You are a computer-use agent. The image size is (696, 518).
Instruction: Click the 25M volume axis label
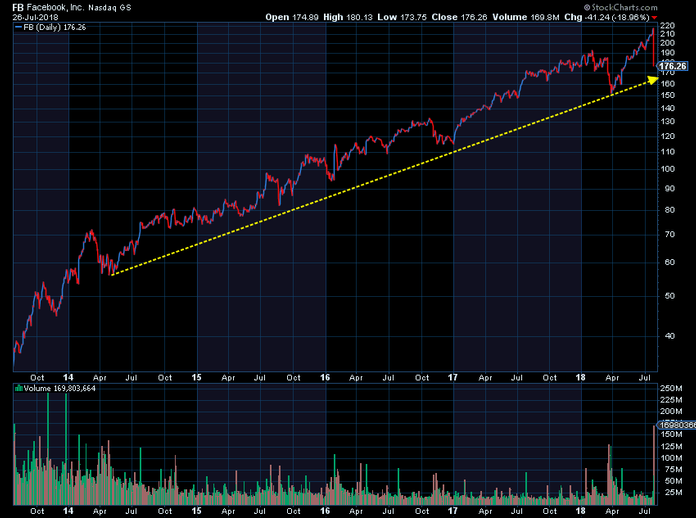pyautogui.click(x=673, y=492)
